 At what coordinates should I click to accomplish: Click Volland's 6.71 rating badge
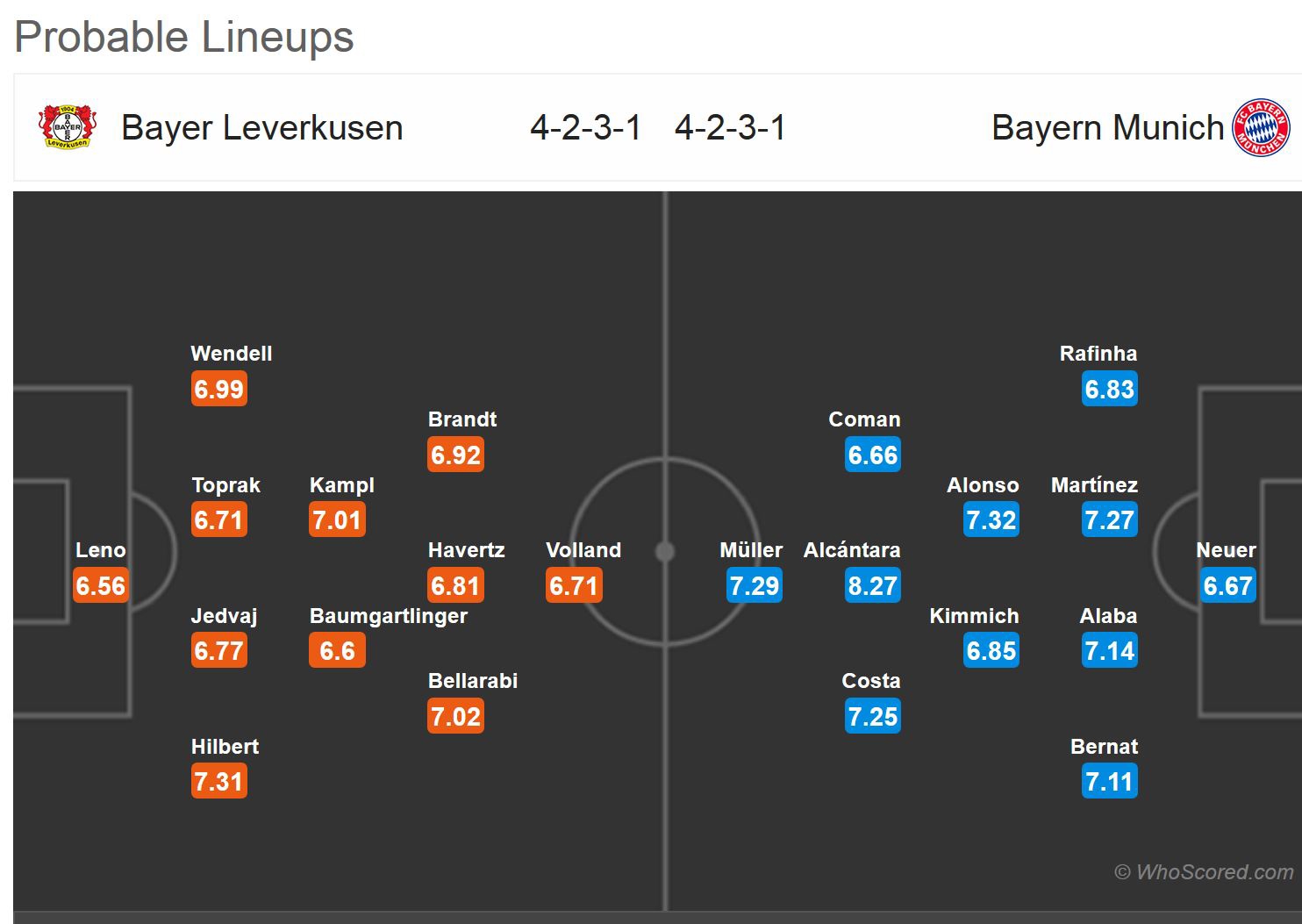[574, 585]
